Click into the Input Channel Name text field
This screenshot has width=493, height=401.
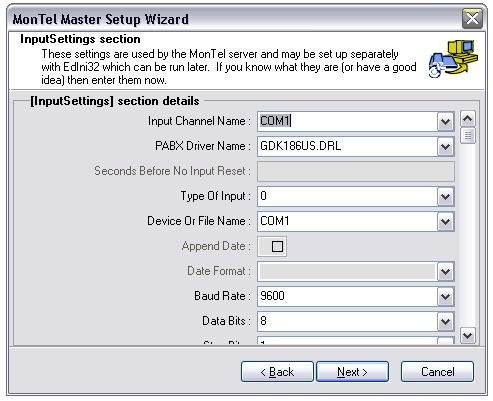pyautogui.click(x=347, y=121)
